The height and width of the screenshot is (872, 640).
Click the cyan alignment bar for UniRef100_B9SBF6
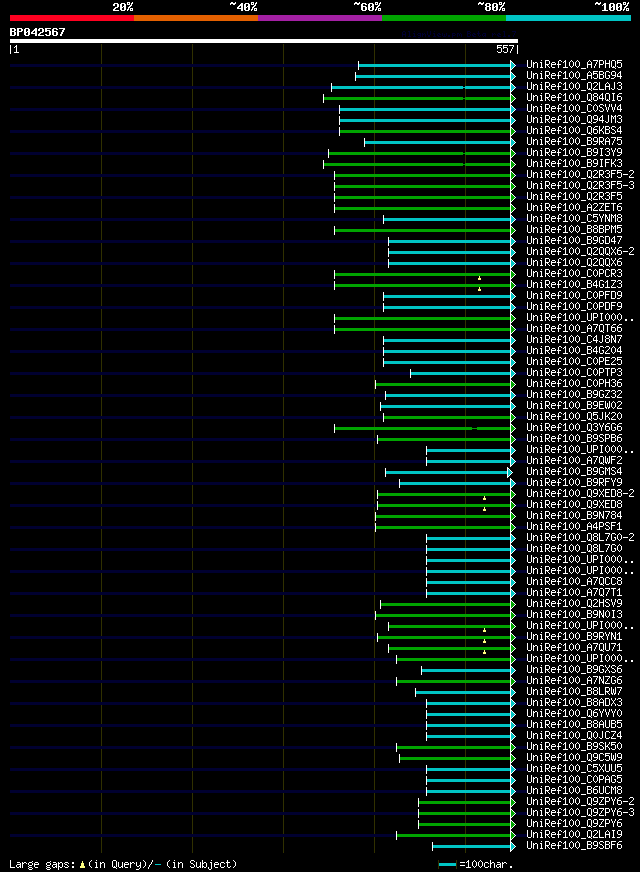pyautogui.click(x=474, y=847)
